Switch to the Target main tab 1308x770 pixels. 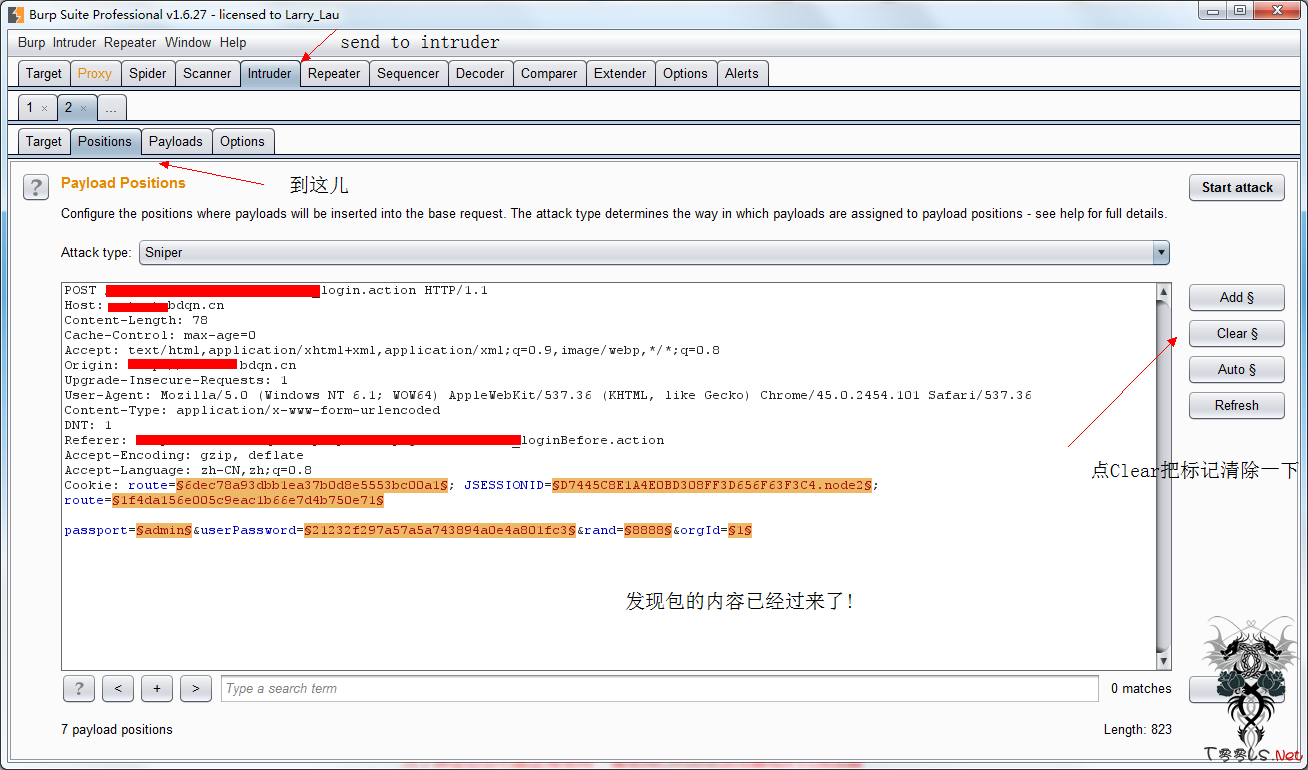click(x=44, y=73)
